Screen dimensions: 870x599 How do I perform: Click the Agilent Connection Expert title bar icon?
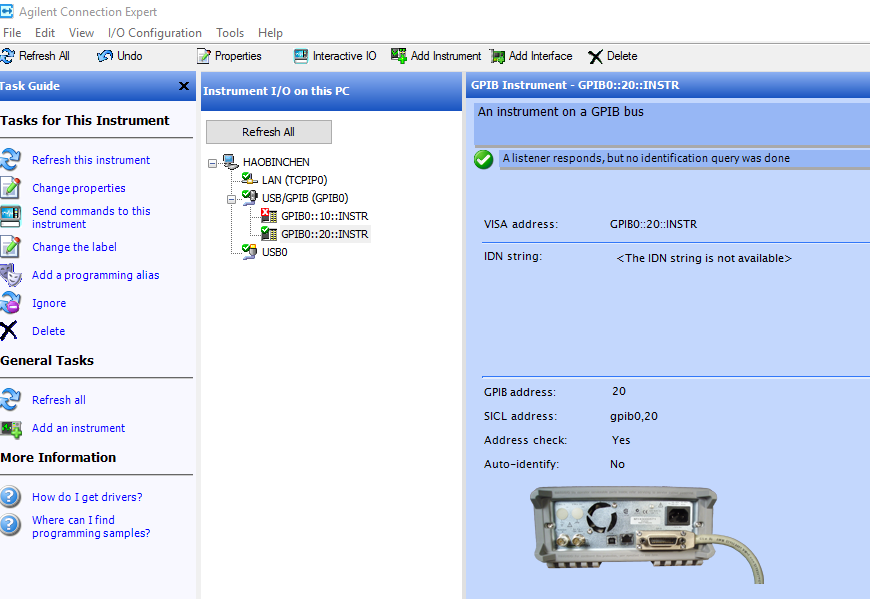(7, 11)
